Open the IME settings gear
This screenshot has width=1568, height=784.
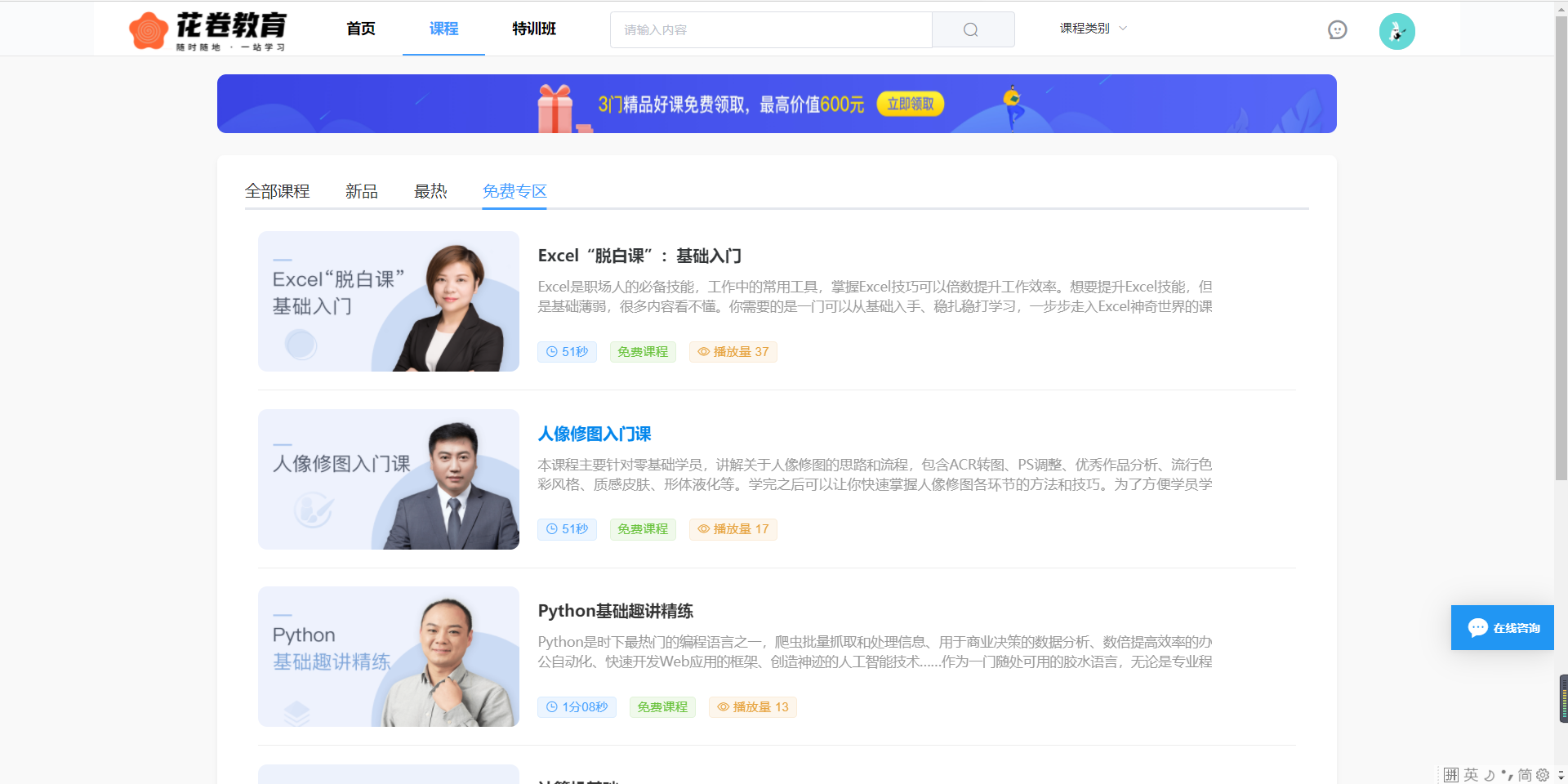tap(1543, 775)
